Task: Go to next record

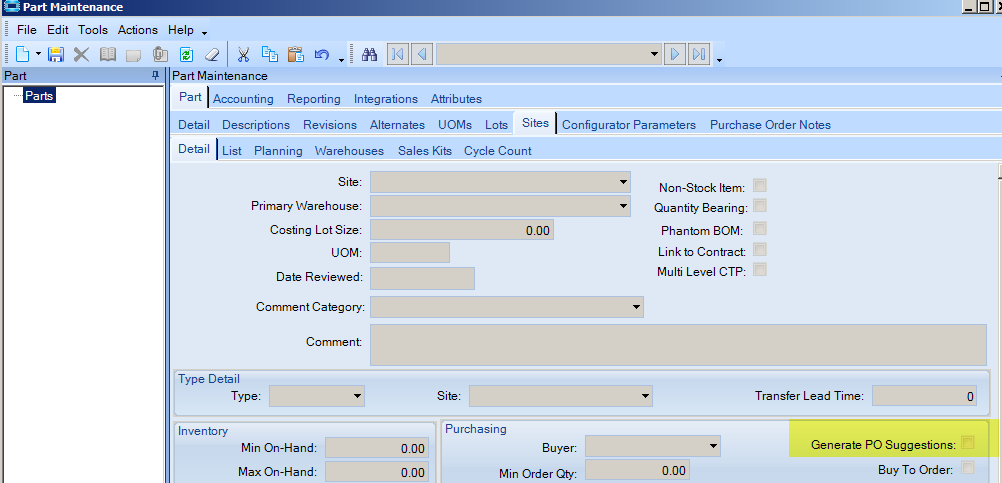Action: (x=675, y=54)
